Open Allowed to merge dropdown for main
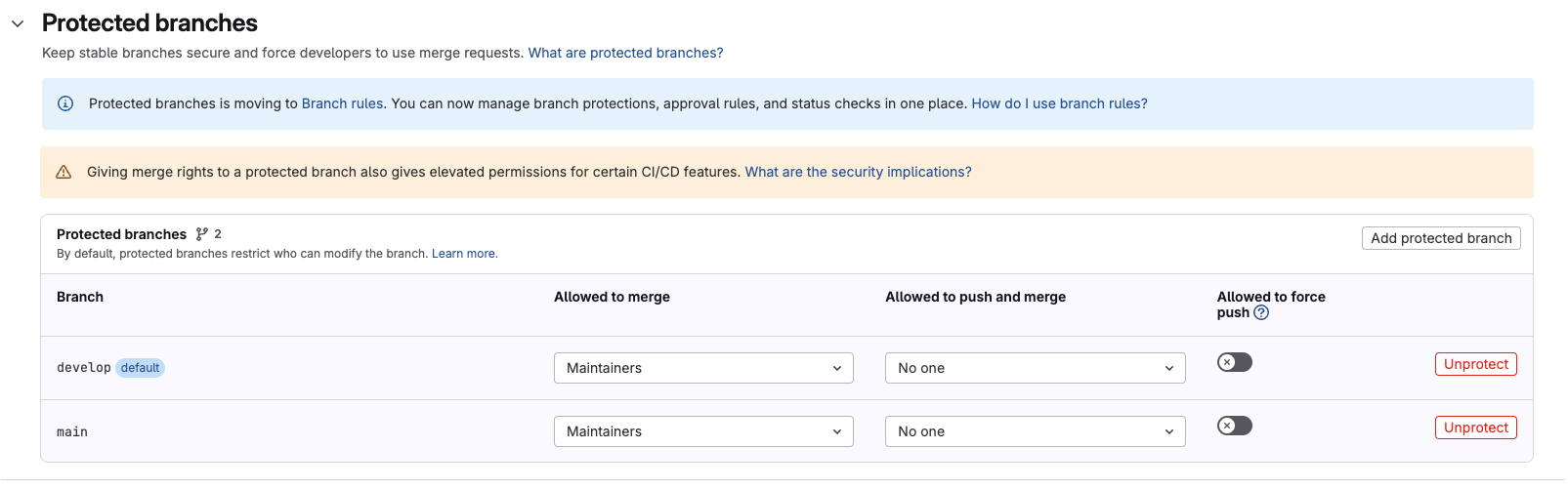Viewport: 1568px width, 489px height. click(x=703, y=431)
